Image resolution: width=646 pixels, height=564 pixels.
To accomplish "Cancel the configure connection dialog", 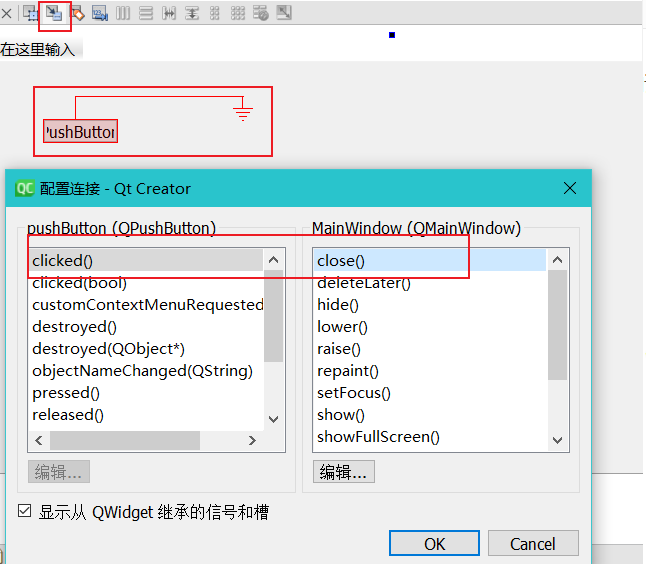I will pos(533,543).
